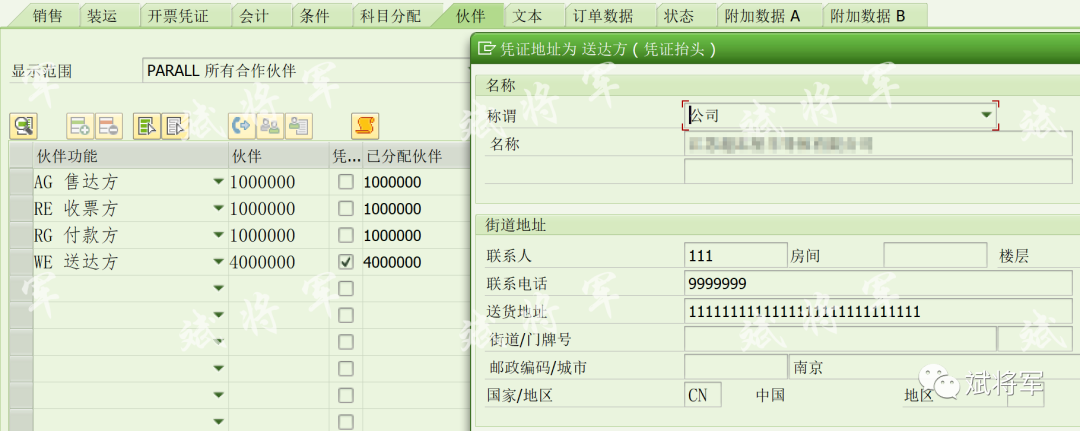Switch to the 订单数据 tab

coord(603,17)
